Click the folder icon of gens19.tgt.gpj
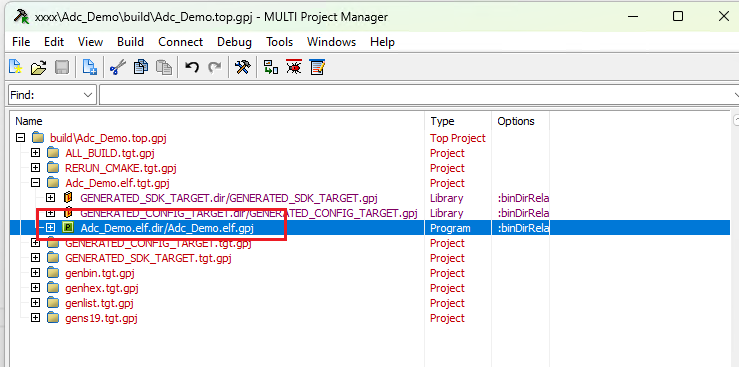 (x=53, y=318)
